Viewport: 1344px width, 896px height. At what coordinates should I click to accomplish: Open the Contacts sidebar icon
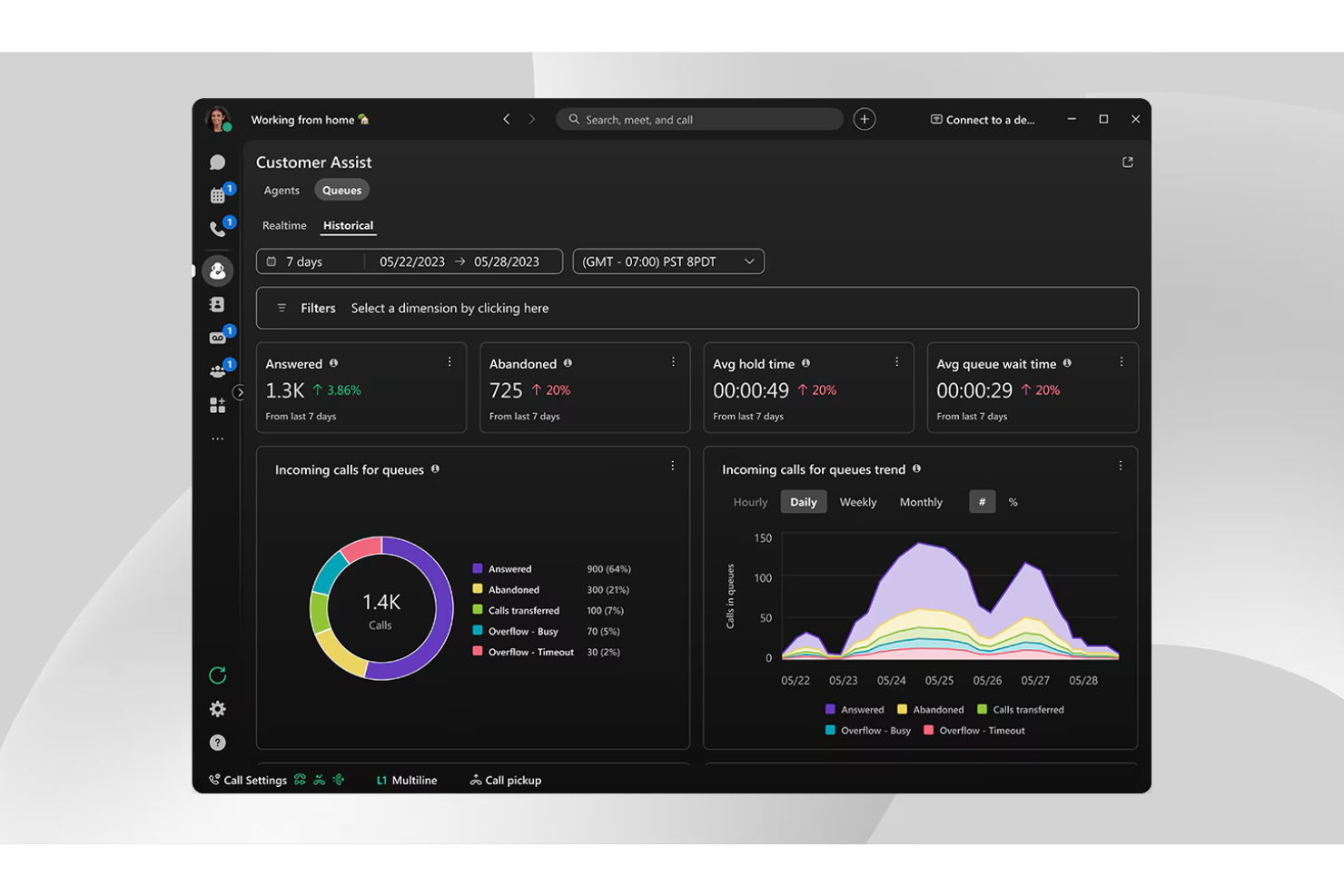[x=218, y=304]
